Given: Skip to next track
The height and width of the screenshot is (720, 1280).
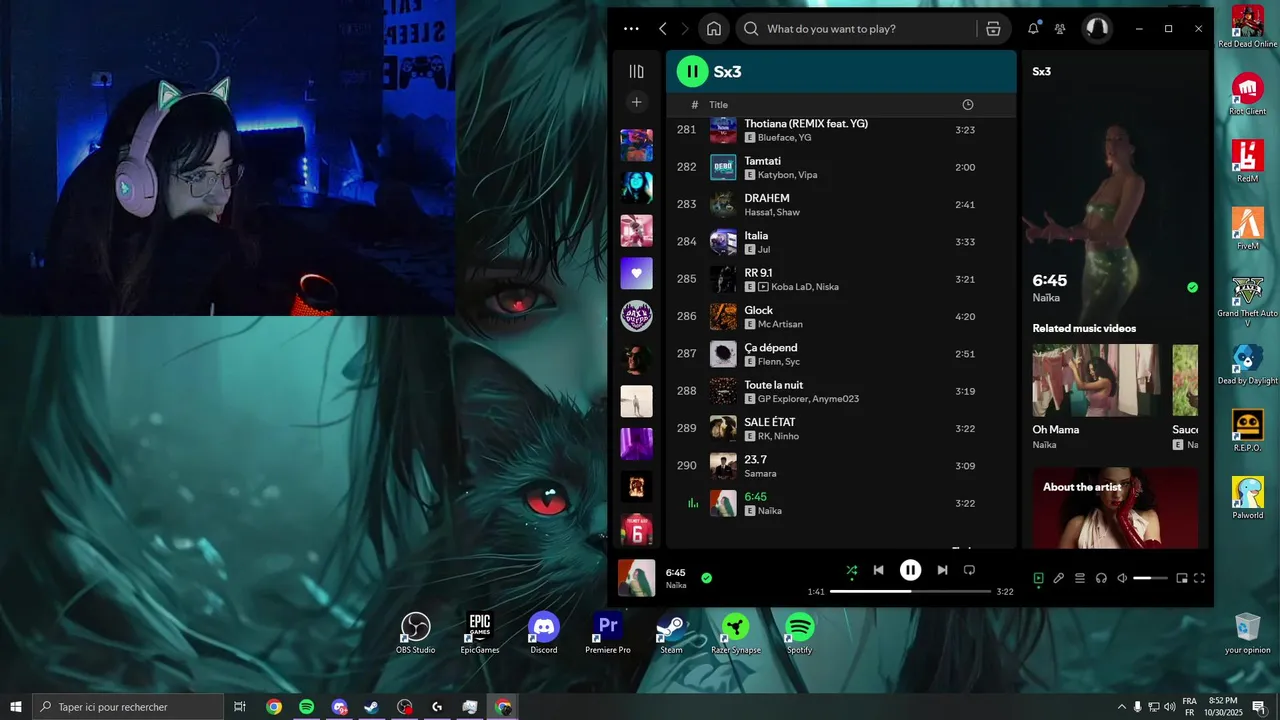Looking at the screenshot, I should click(x=942, y=570).
